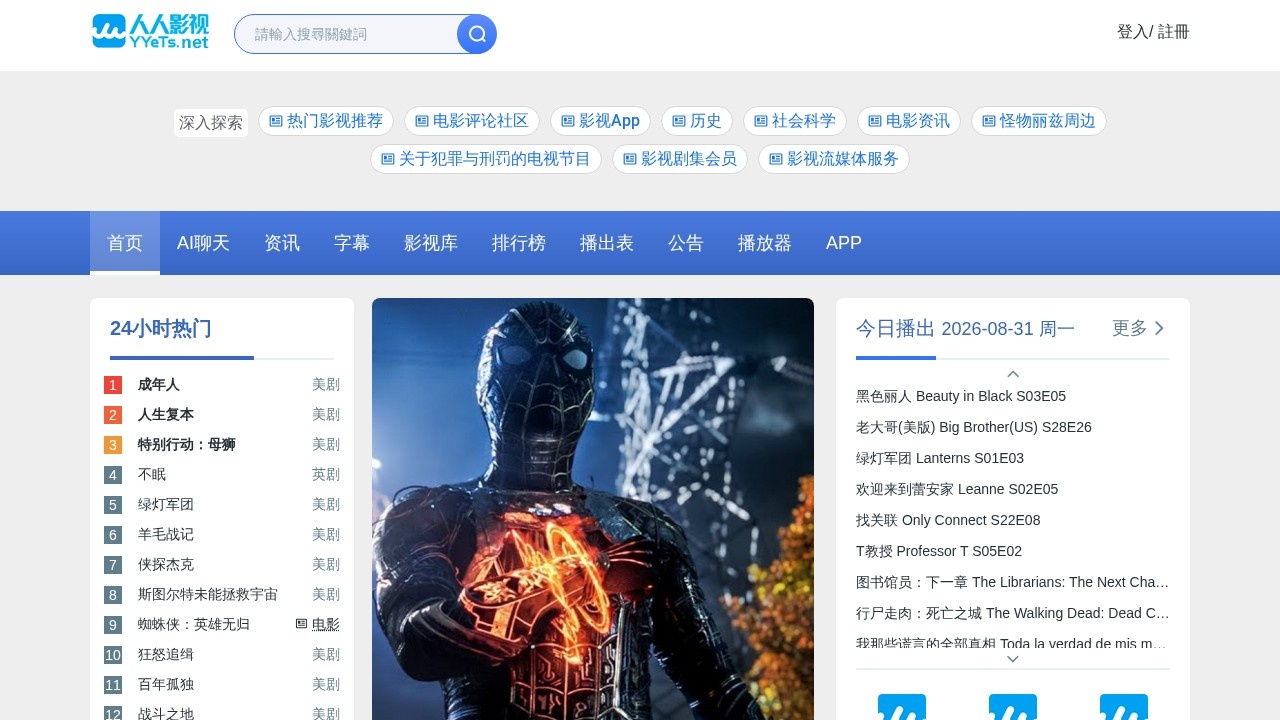
Task: Open the 电影资讯 explore chip
Action: 909,121
